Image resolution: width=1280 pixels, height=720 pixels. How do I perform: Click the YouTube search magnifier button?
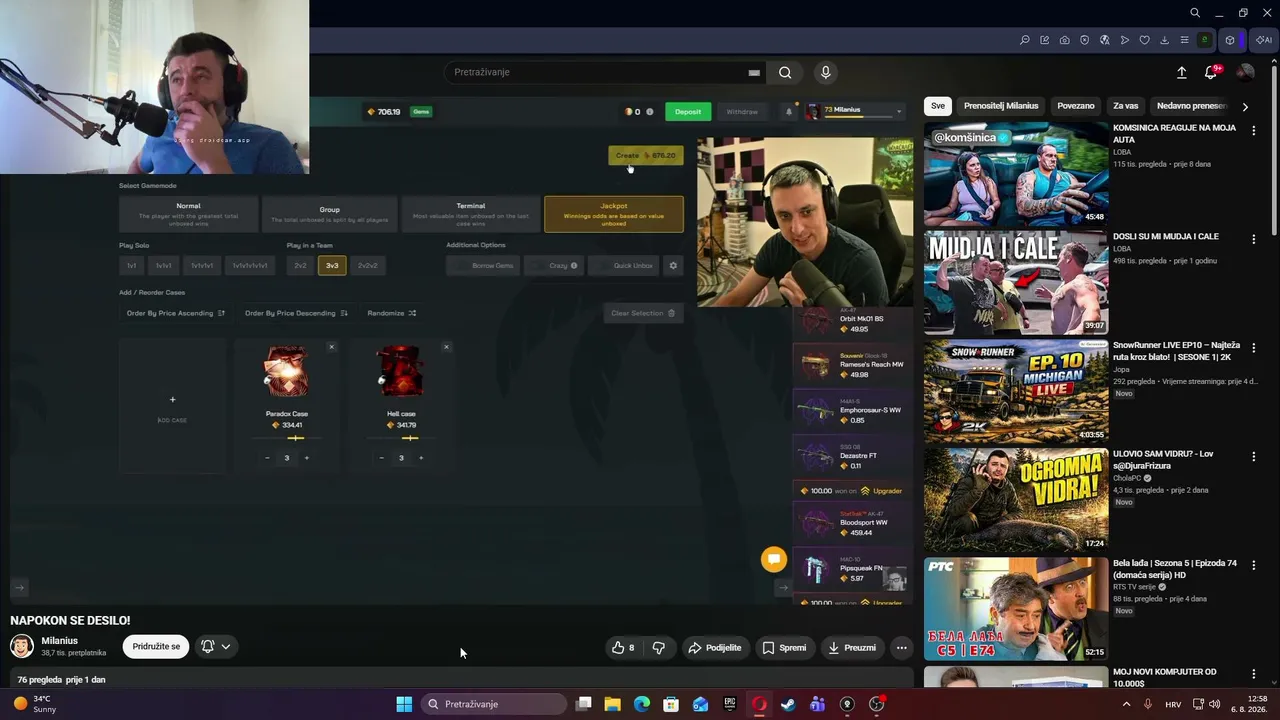785,72
